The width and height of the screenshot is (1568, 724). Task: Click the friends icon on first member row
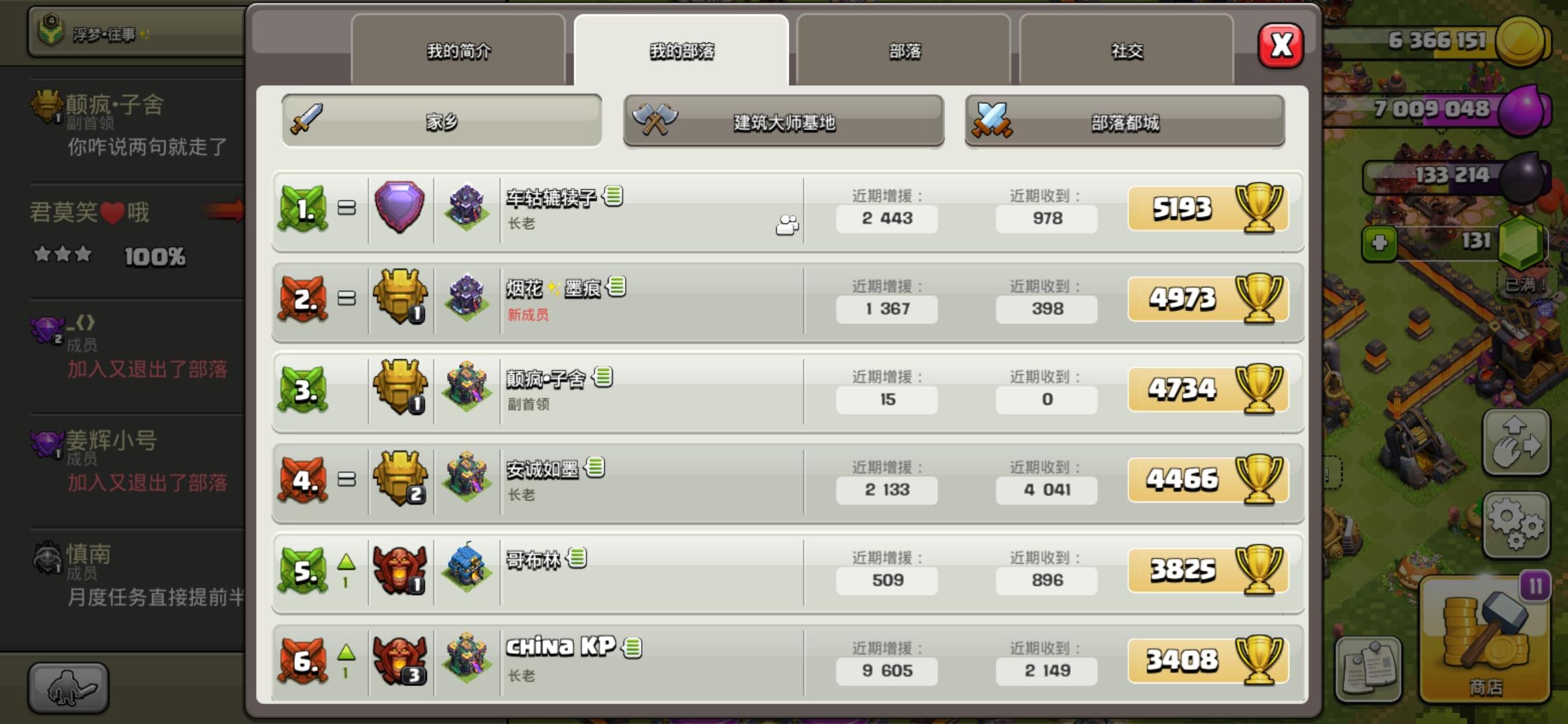click(x=787, y=225)
